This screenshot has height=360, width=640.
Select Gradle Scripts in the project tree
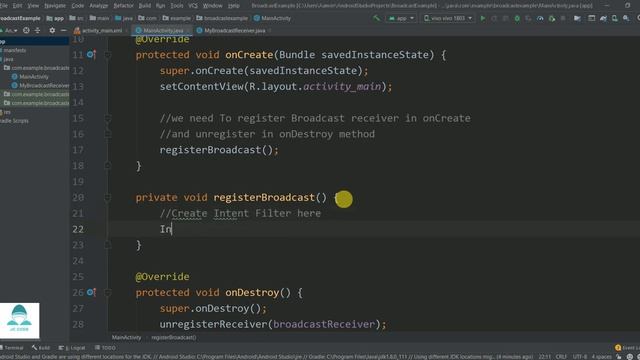[14, 121]
